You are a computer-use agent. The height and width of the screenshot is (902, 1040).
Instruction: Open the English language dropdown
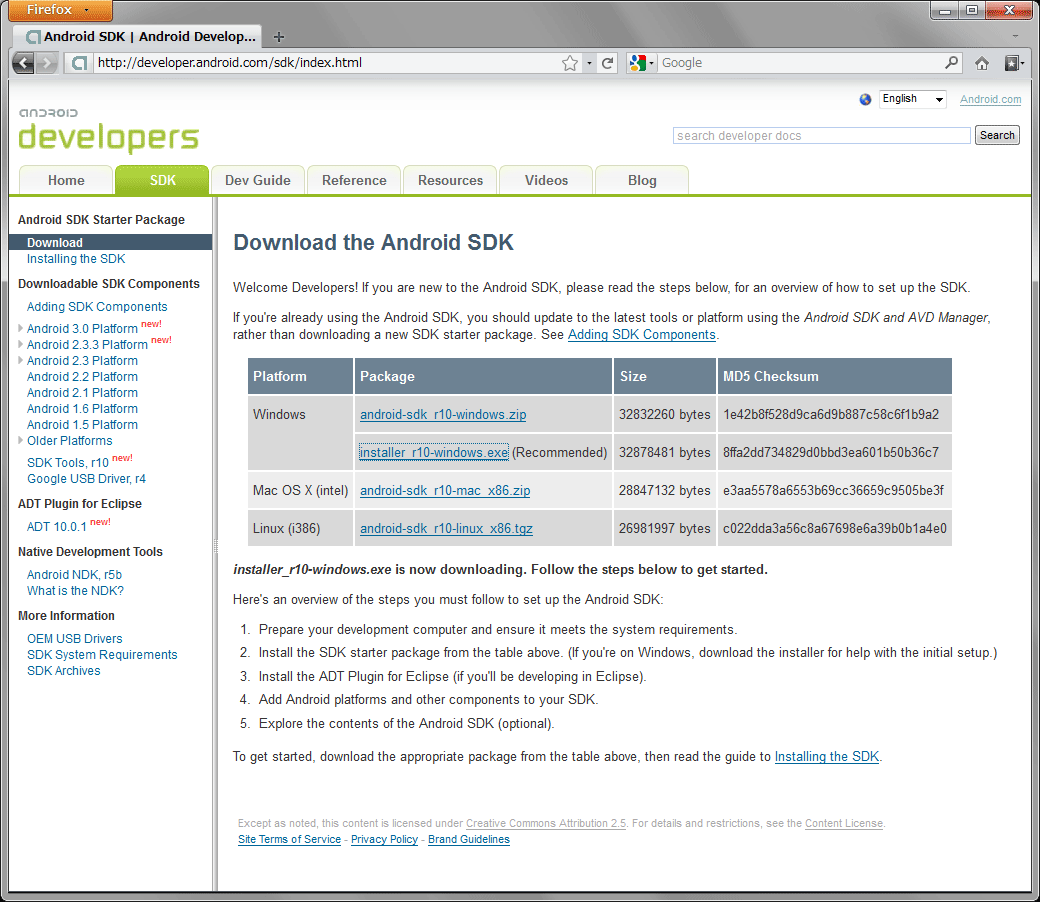(912, 99)
